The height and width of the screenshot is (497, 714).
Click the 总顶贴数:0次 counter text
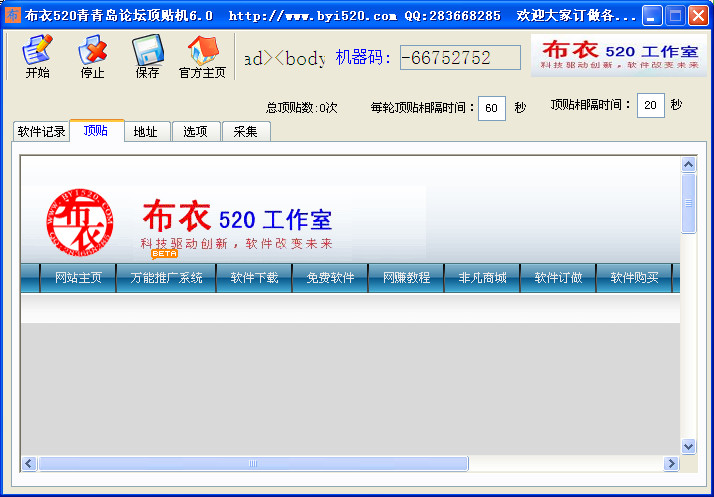[301, 108]
